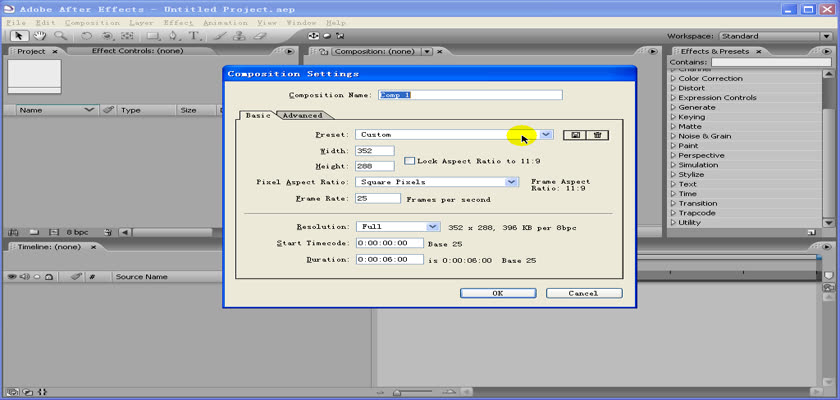Click the Contains search field in Effects panel
Screen dimensions: 840x400
point(771,63)
